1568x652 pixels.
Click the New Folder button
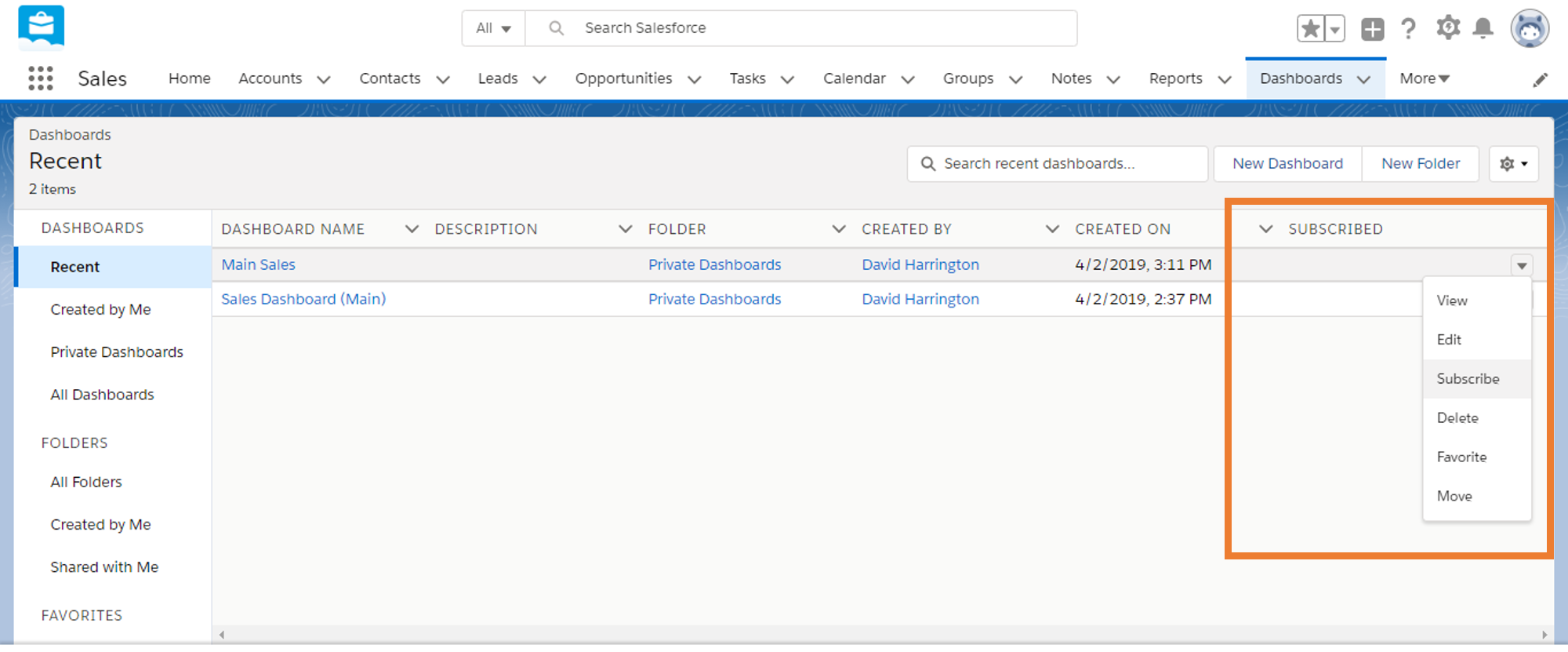[1421, 164]
